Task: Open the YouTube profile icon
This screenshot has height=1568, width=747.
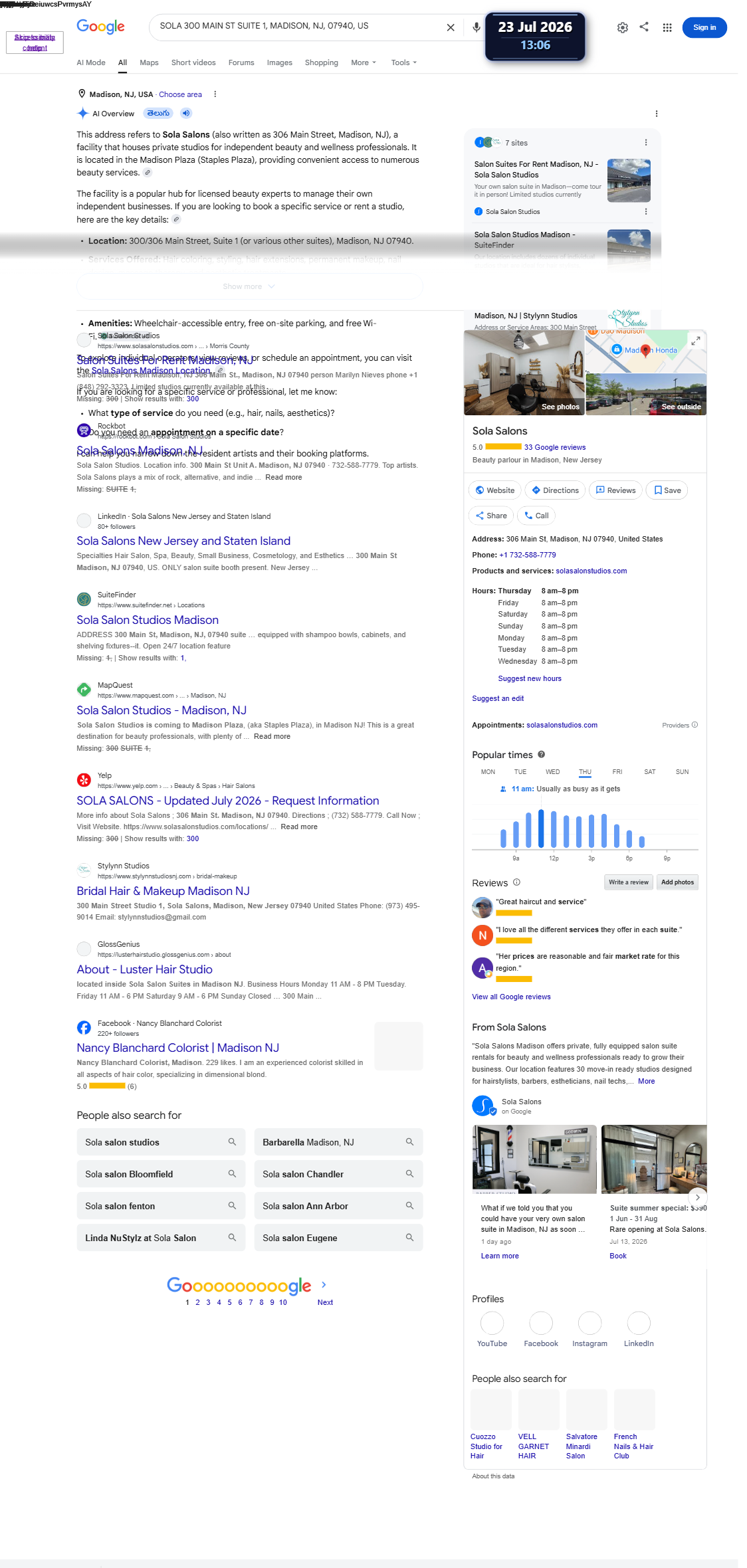Action: pyautogui.click(x=492, y=1323)
